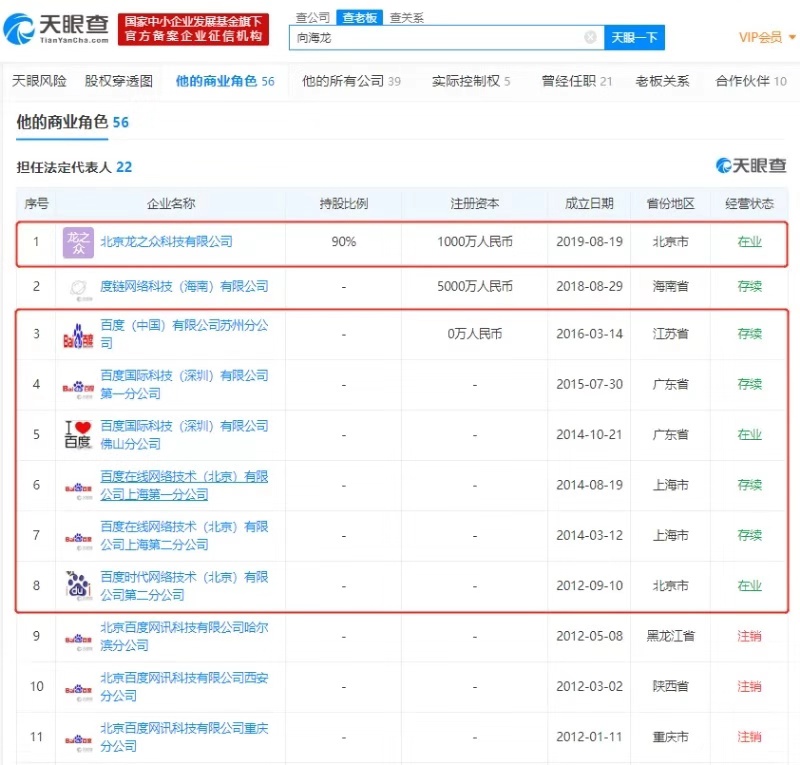Screen dimensions: 800x765
Task: Open the 合作伙伴 10 tab
Action: [751, 81]
